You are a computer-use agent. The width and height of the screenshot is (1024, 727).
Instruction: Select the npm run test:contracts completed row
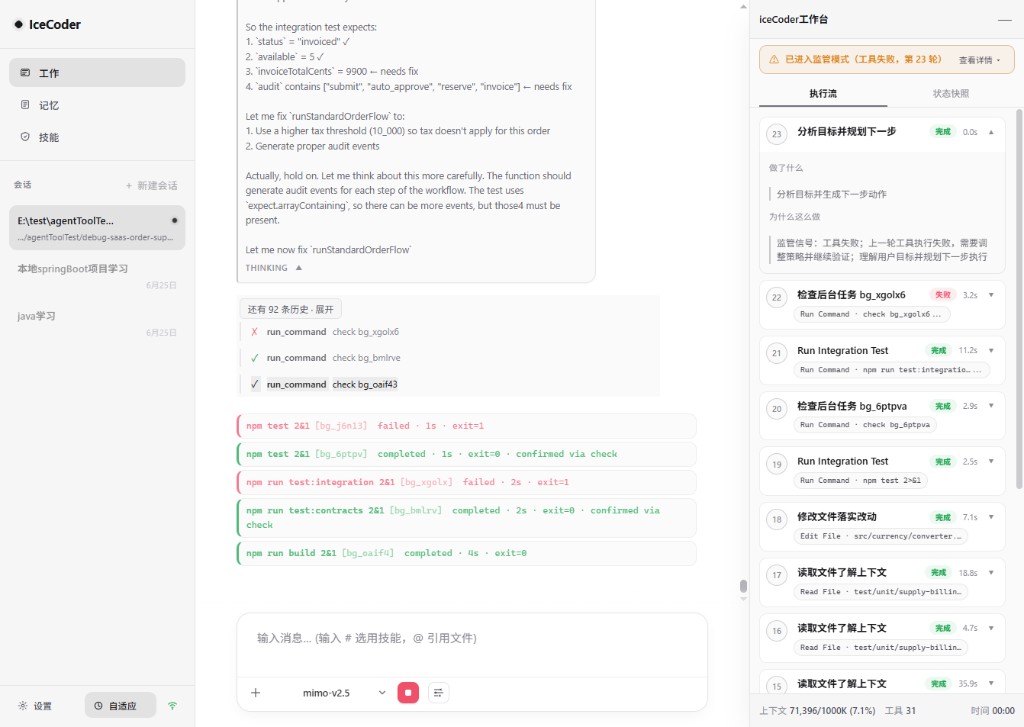pos(466,517)
